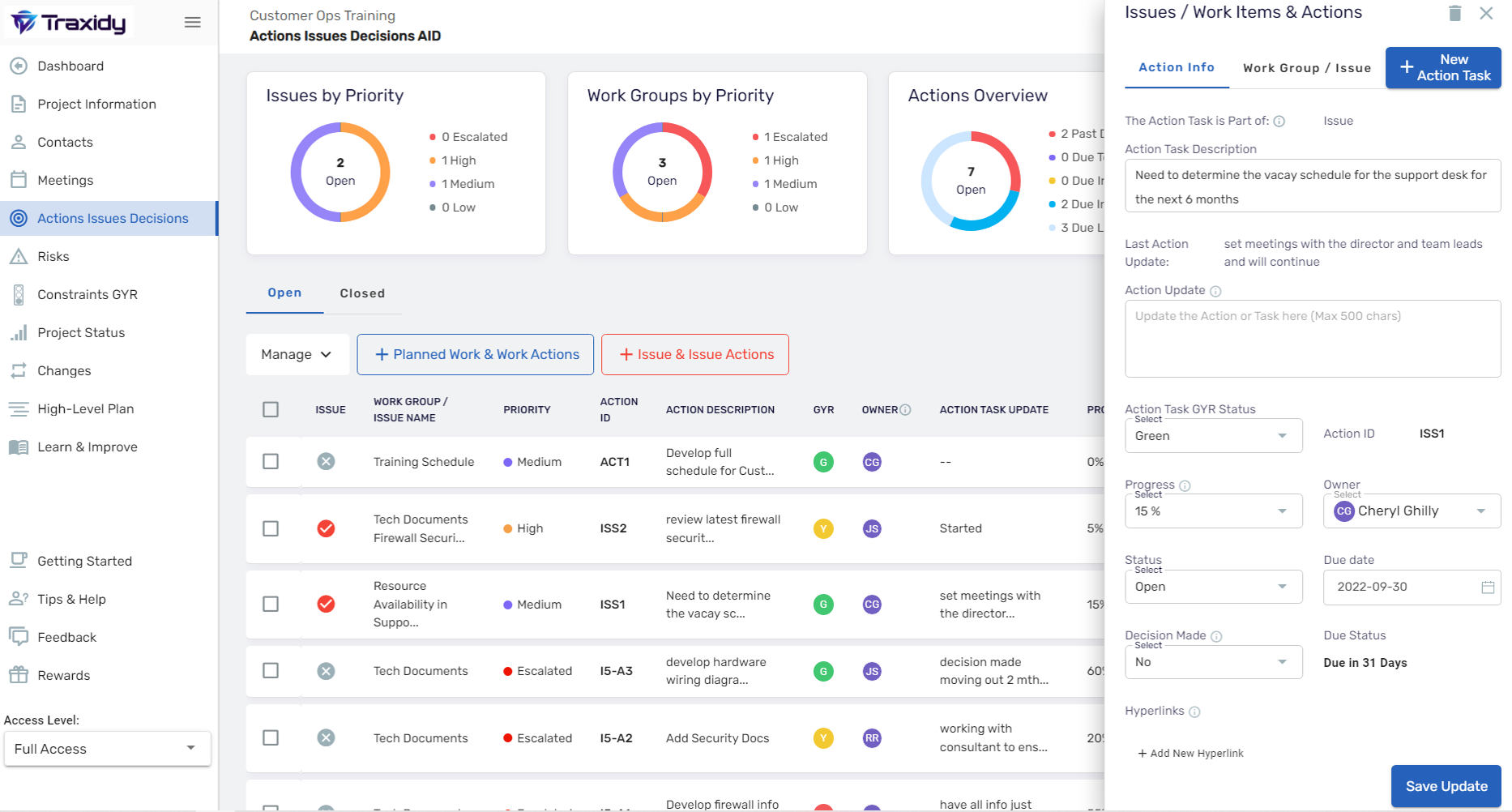Open the Decision Made dropdown
Image resolution: width=1512 pixels, height=812 pixels.
(x=1213, y=662)
